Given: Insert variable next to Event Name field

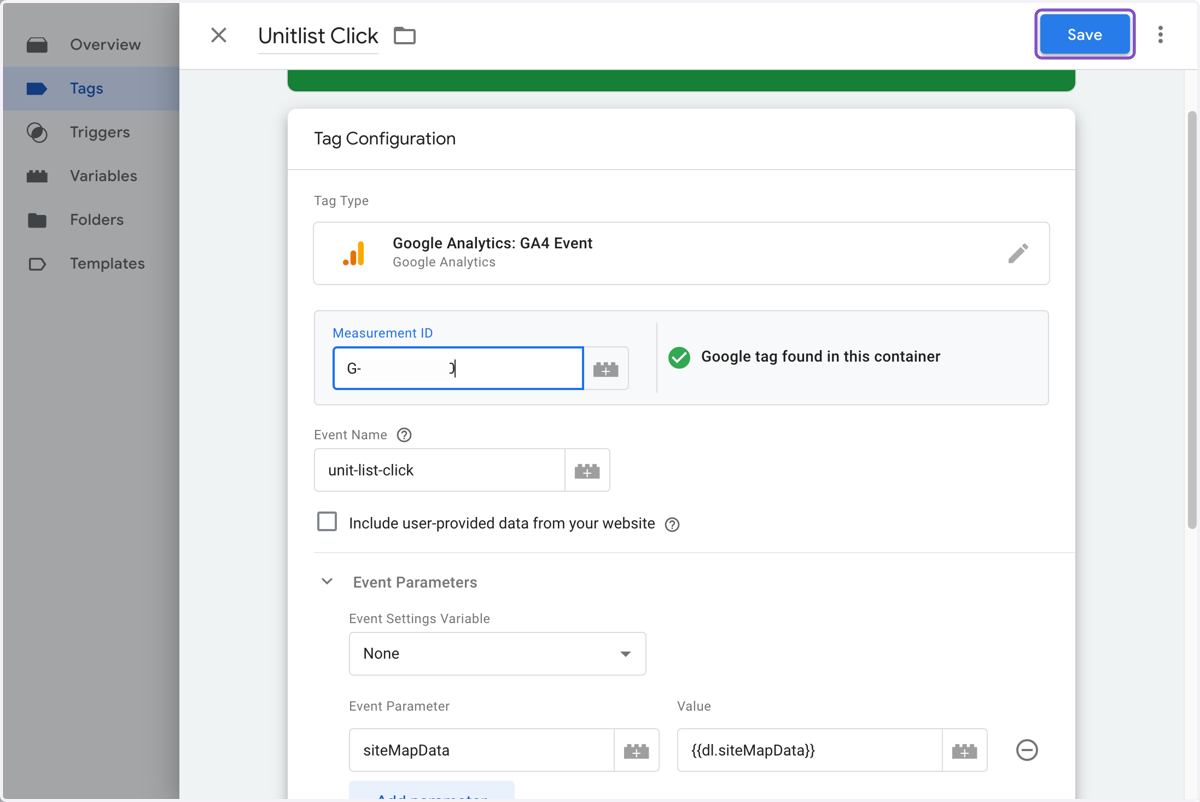Looking at the screenshot, I should click(x=587, y=470).
